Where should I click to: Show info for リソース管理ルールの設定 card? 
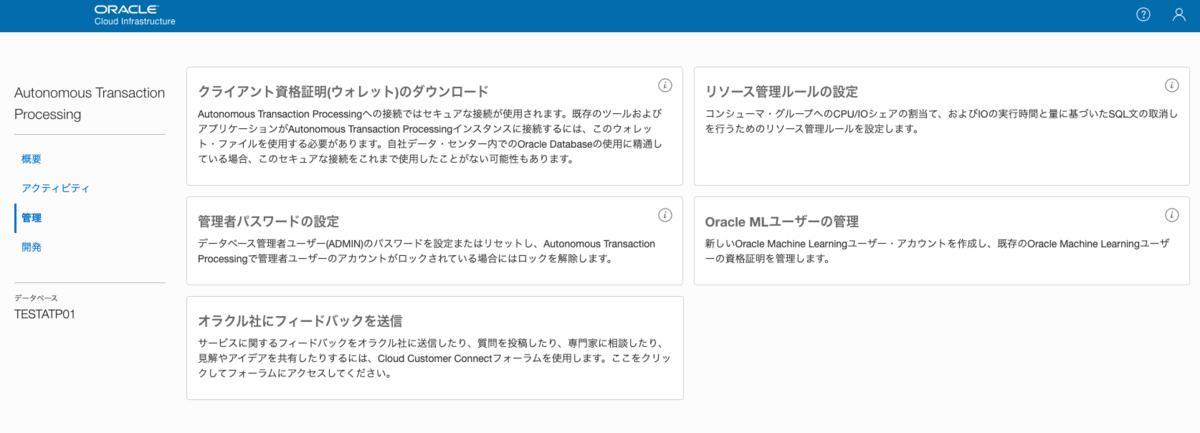[1172, 85]
